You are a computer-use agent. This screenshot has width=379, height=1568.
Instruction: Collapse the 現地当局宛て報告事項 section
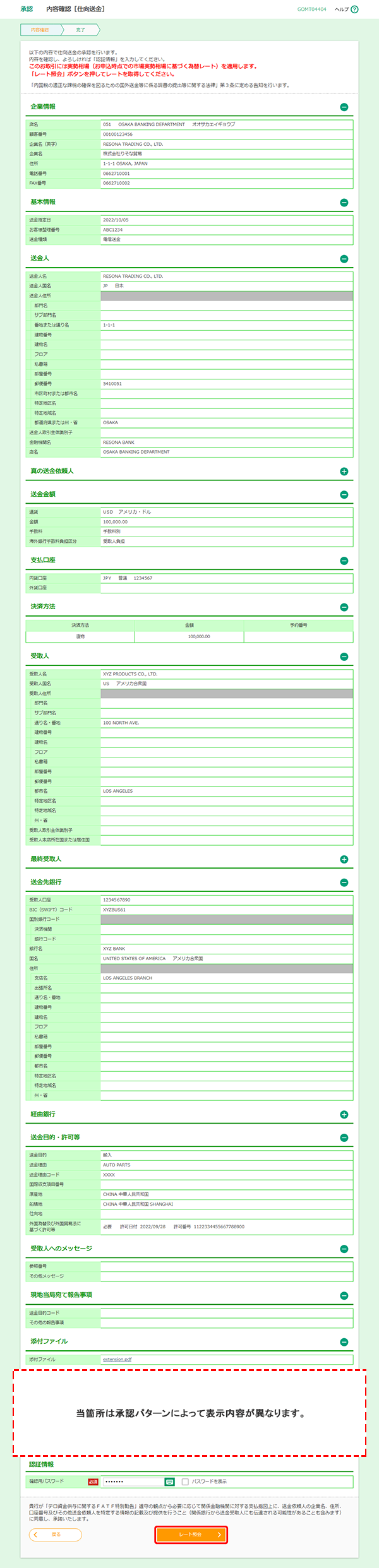[x=344, y=1295]
